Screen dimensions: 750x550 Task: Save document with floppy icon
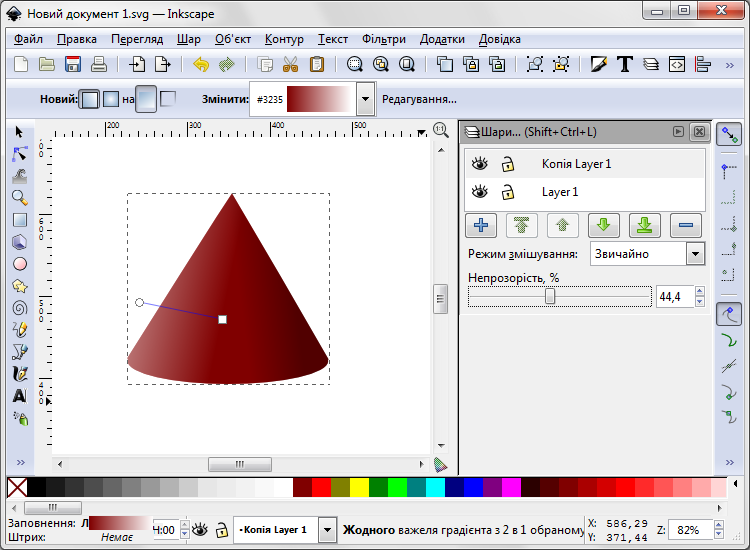tap(73, 64)
